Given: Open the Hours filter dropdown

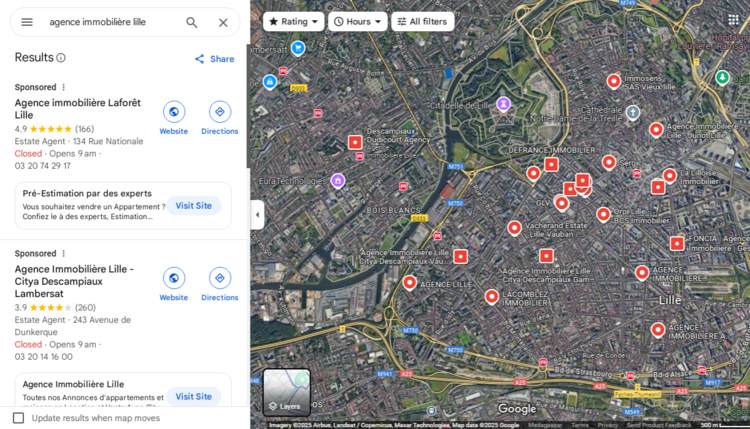Looking at the screenshot, I should (357, 22).
